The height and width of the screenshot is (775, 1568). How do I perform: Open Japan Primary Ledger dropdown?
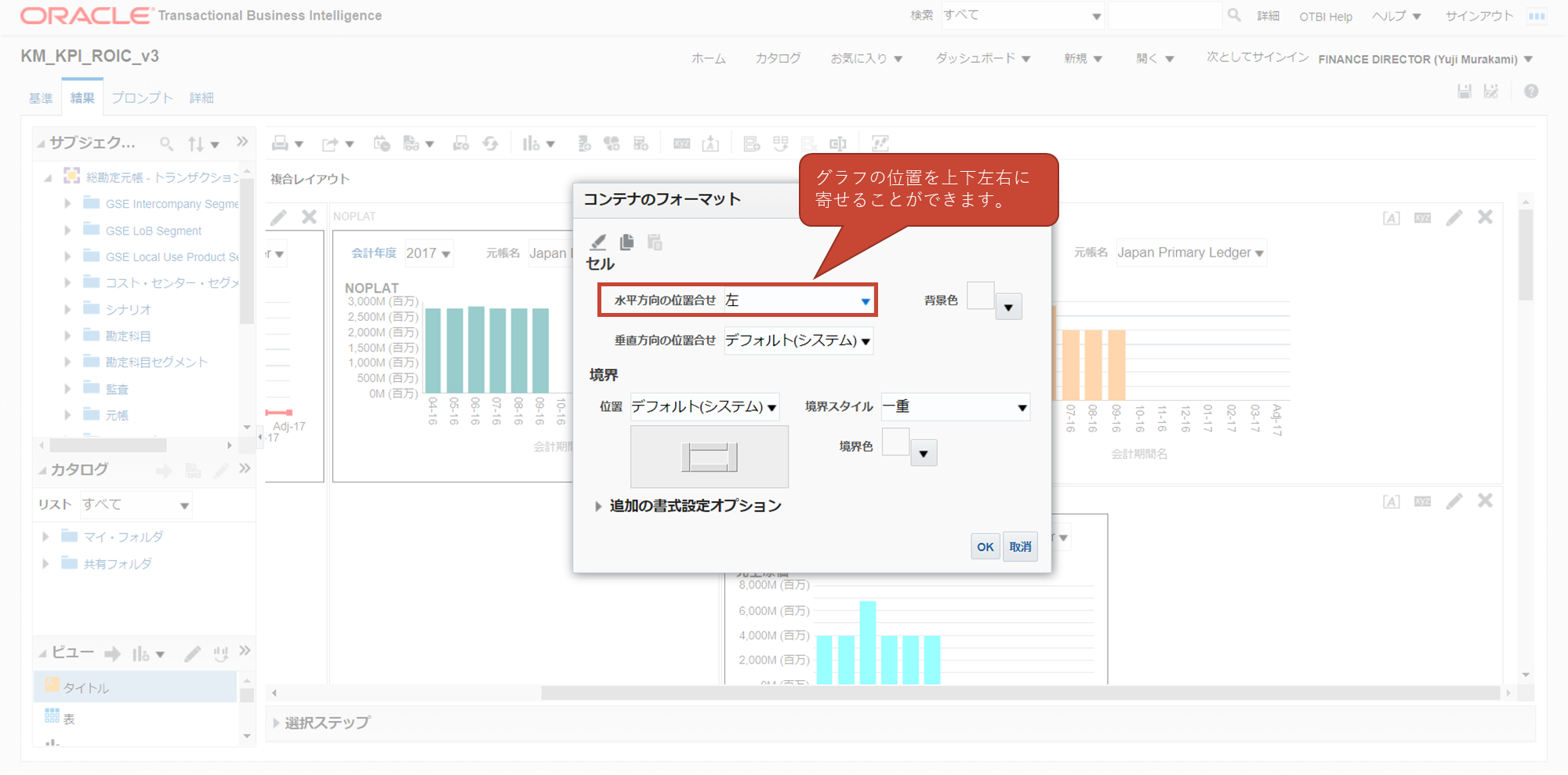coord(1190,253)
